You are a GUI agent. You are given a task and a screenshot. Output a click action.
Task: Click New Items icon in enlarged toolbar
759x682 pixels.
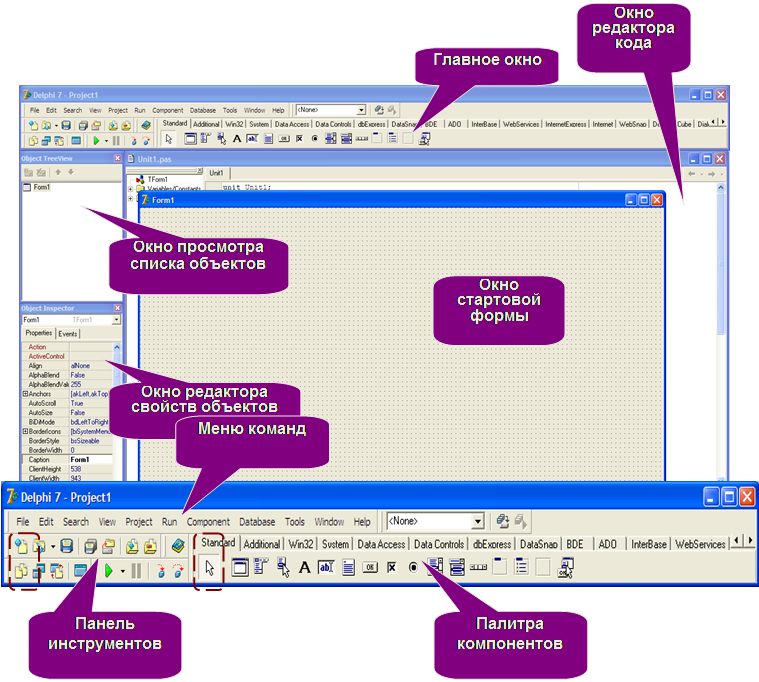pos(21,546)
